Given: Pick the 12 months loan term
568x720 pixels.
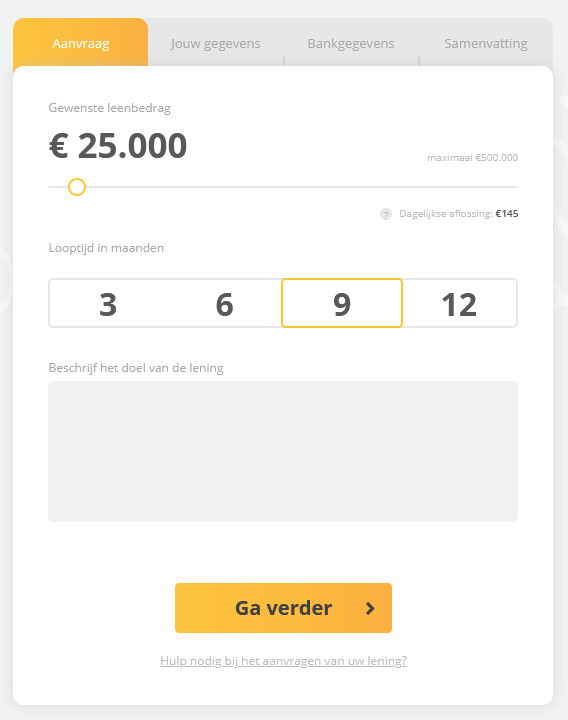Looking at the screenshot, I should point(460,304).
